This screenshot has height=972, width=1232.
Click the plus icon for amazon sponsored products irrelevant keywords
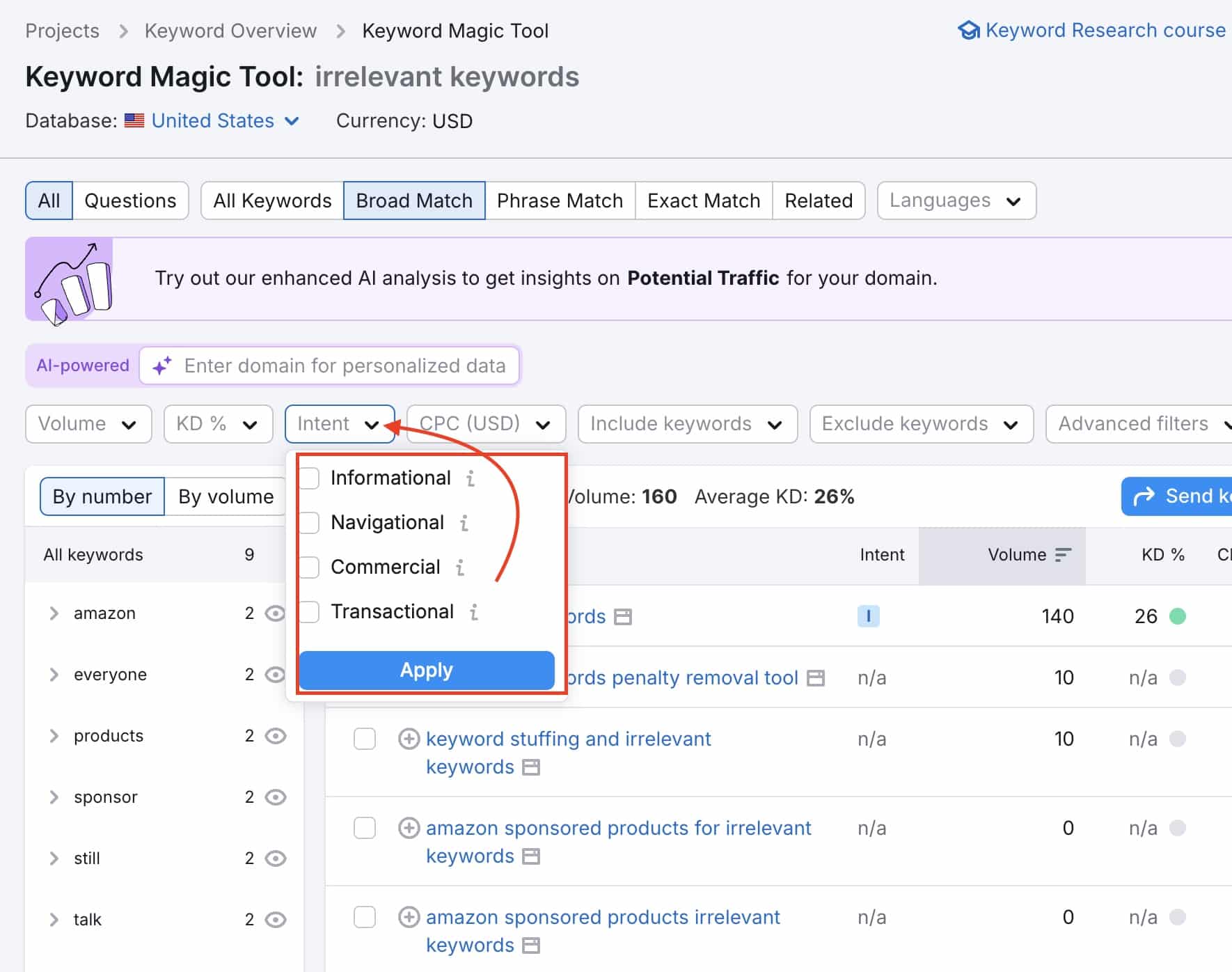(409, 917)
